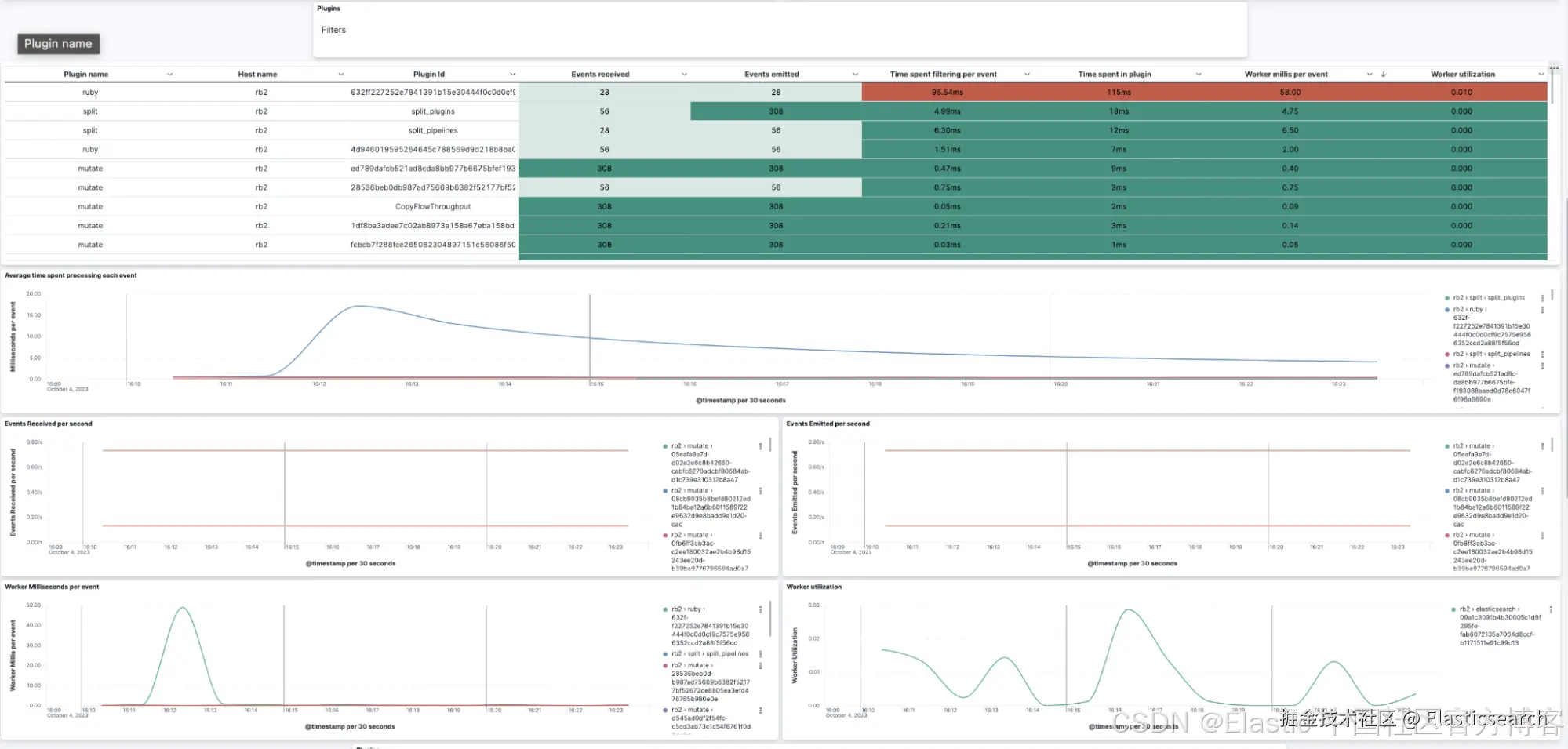Open the Events received column dropdown chevron

[684, 75]
